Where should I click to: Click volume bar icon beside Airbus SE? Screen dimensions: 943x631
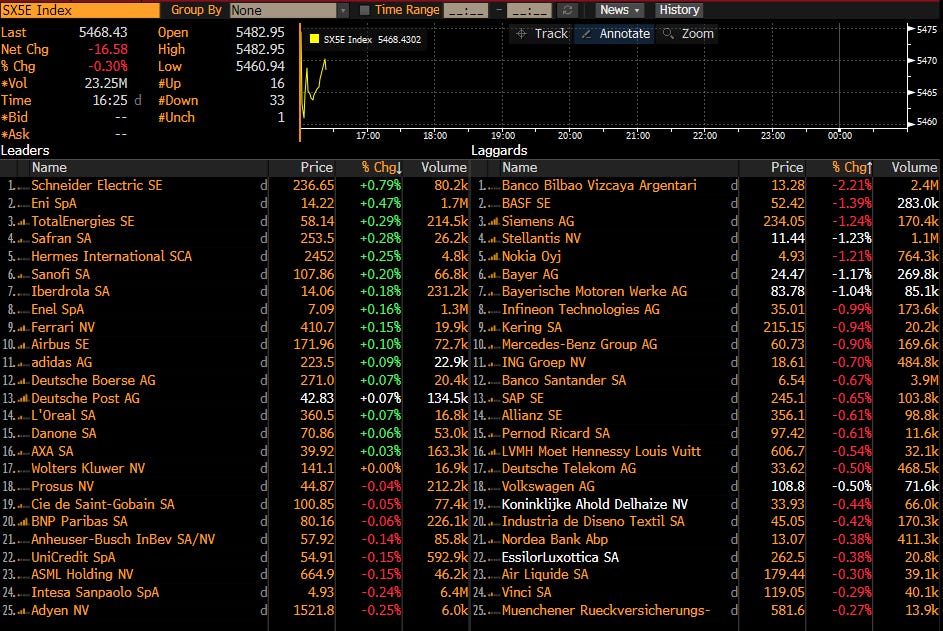23,345
